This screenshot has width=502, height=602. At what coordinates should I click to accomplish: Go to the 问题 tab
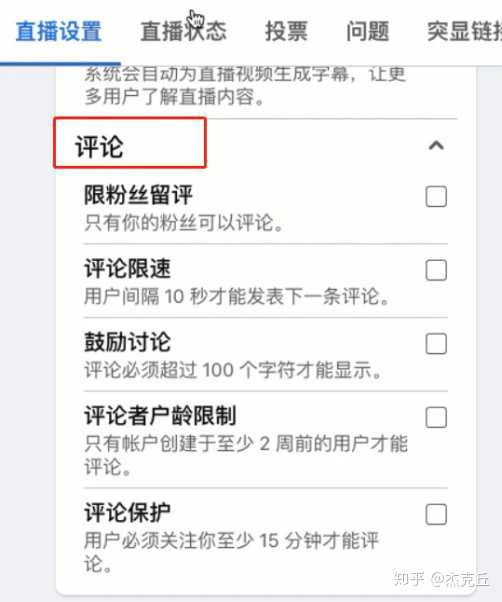pos(368,31)
